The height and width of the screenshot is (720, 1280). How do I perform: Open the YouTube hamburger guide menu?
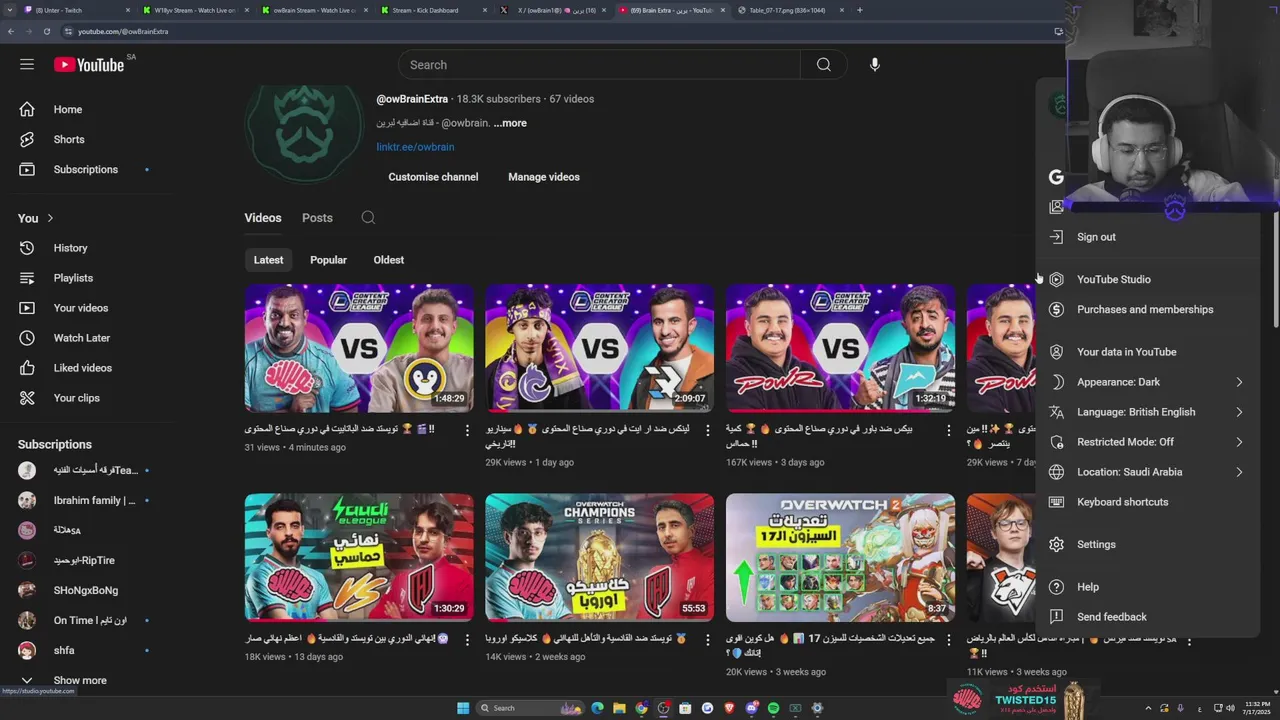tap(27, 64)
